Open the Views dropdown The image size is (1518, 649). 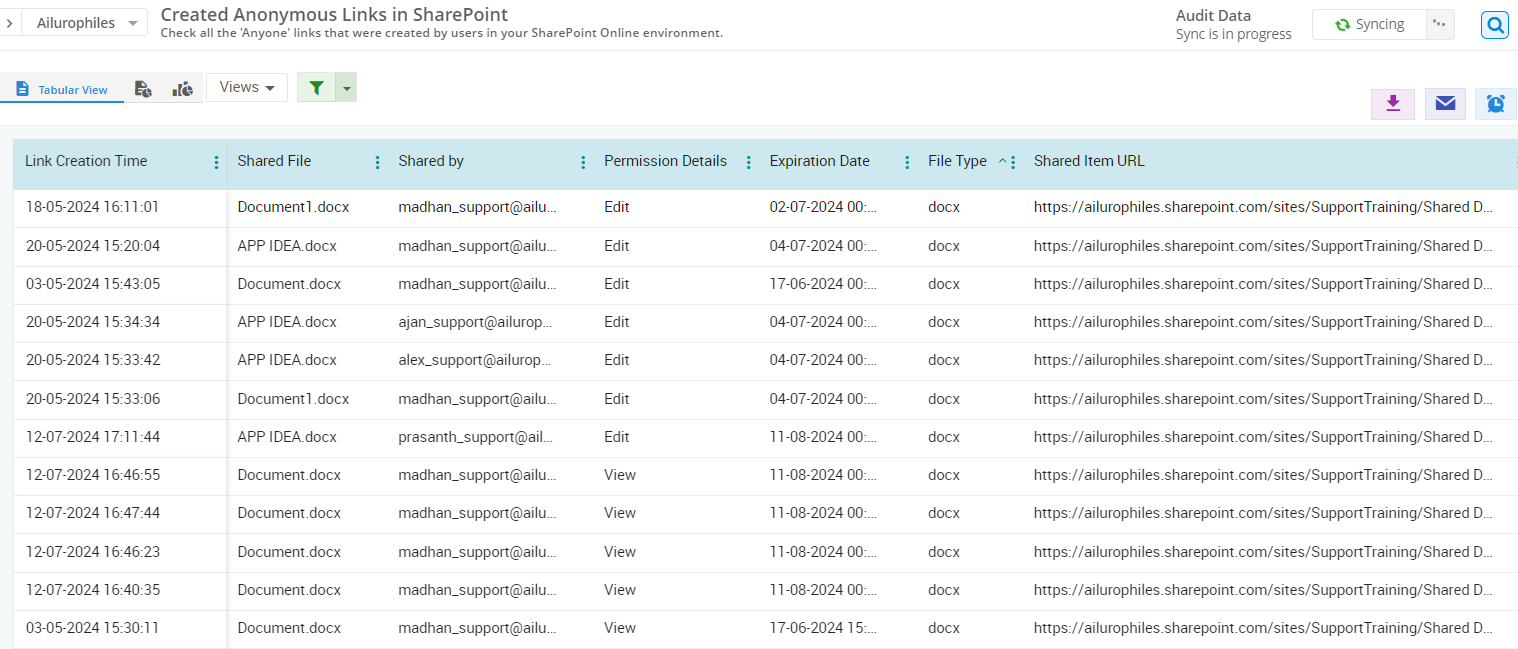tap(247, 87)
